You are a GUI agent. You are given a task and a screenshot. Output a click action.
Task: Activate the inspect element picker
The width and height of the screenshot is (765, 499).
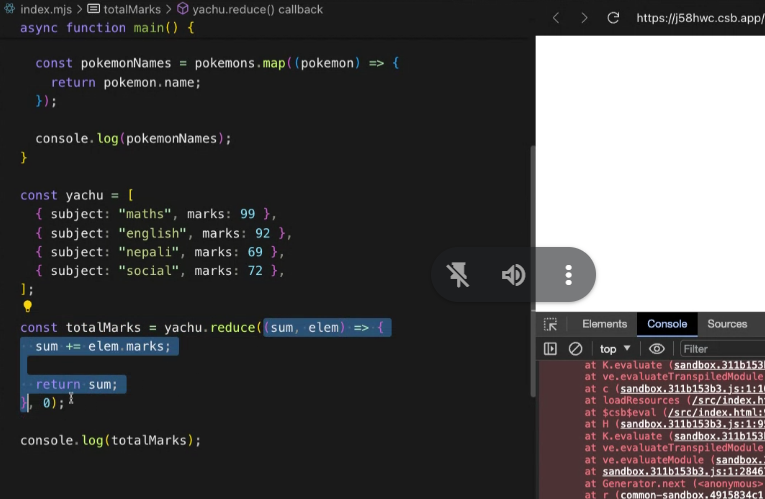(550, 324)
